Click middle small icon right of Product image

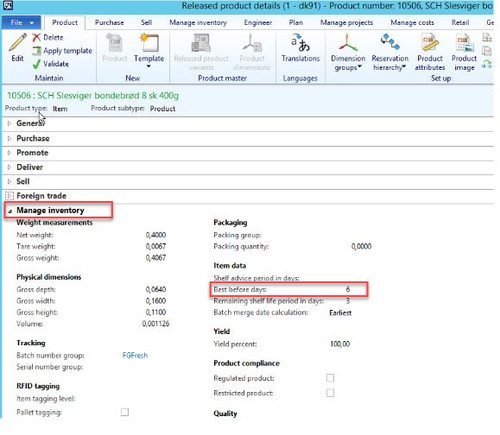[487, 51]
